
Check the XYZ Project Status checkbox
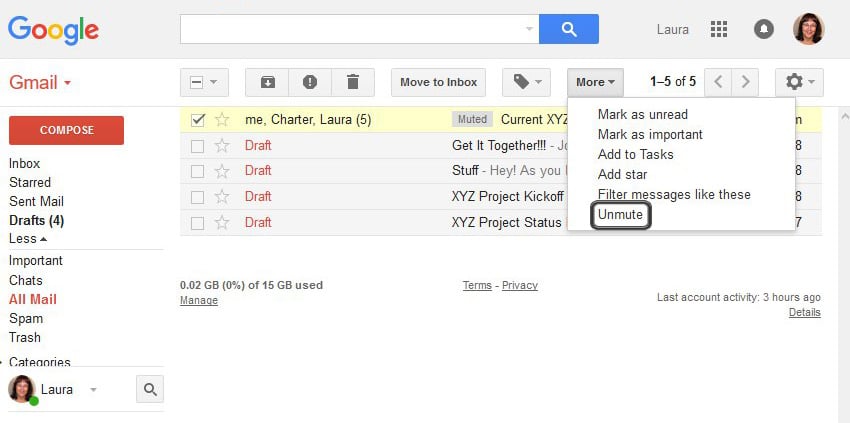coord(198,223)
